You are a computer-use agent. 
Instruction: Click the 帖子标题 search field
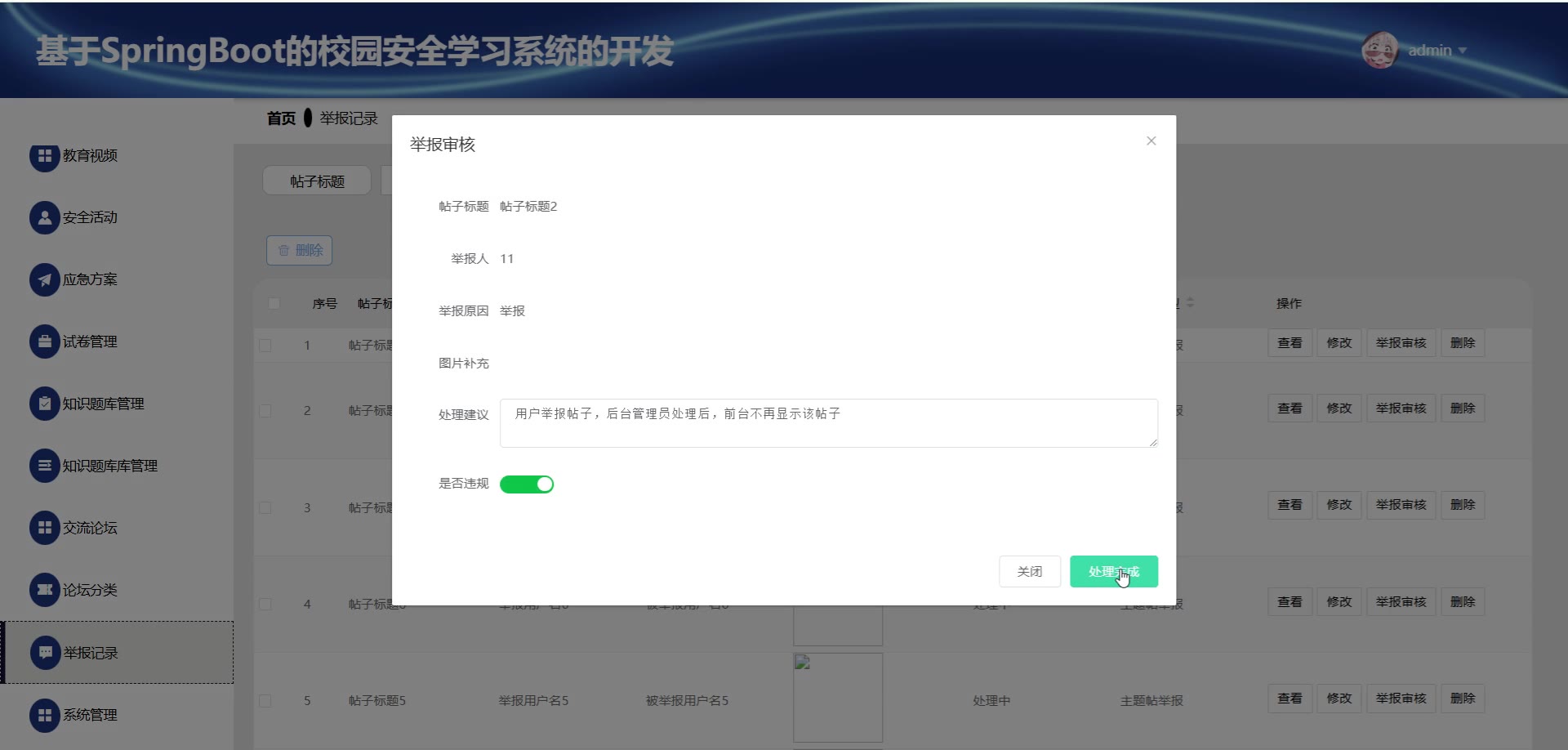coord(317,181)
